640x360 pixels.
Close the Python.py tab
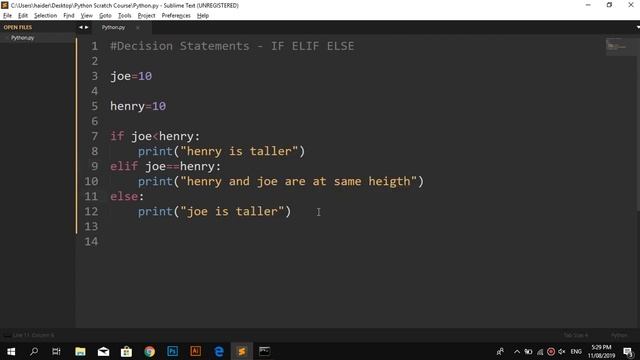[138, 27]
